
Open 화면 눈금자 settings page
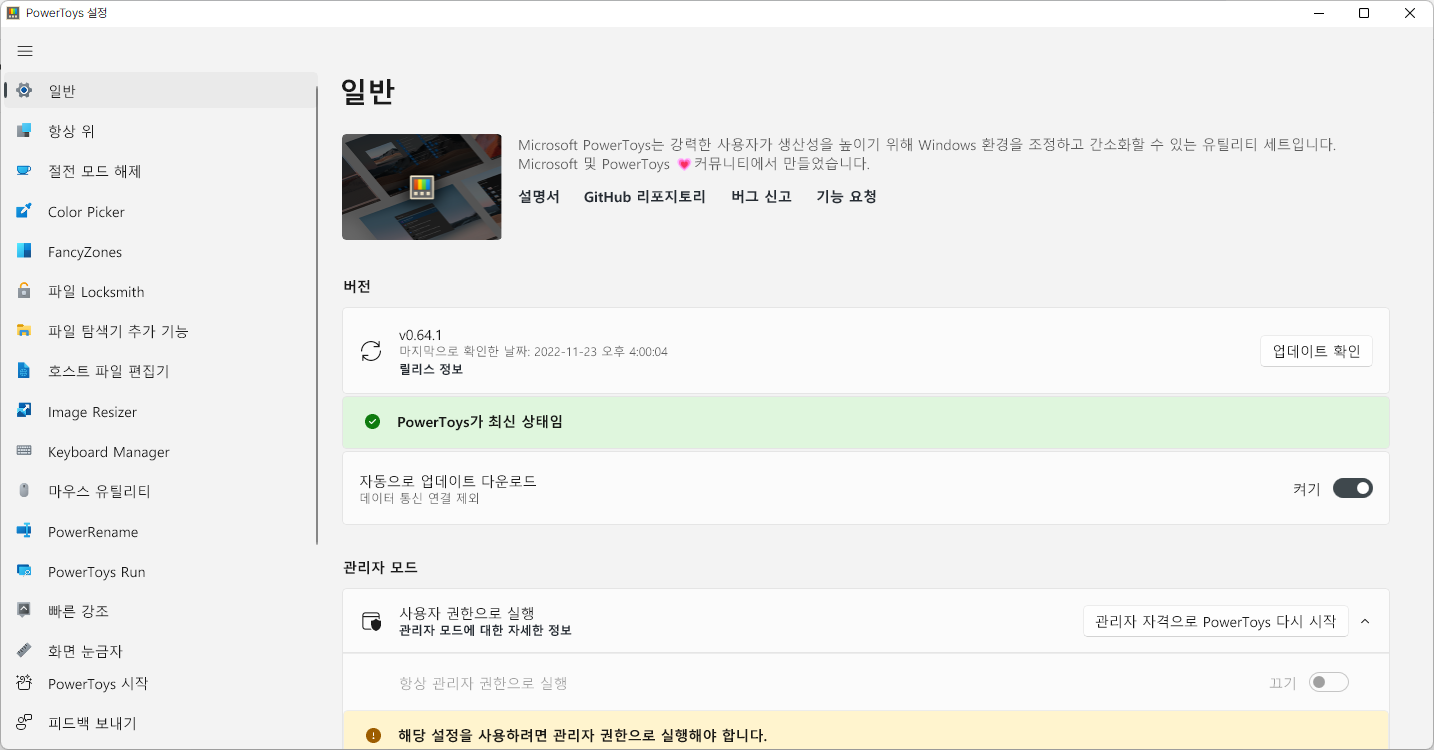coord(161,651)
